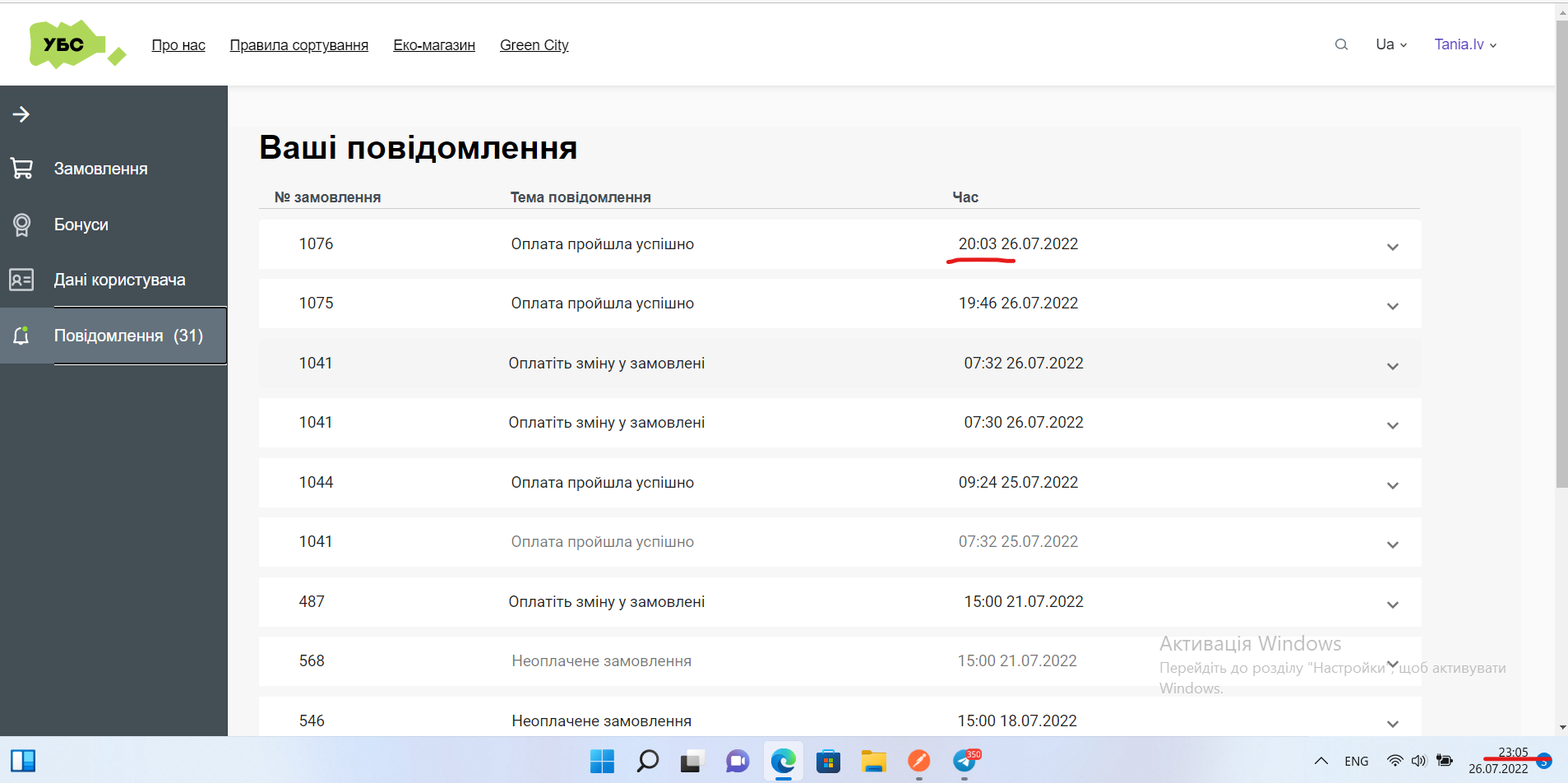Select the Бонуси sidebar icon
The width and height of the screenshot is (1568, 783).
tap(22, 224)
